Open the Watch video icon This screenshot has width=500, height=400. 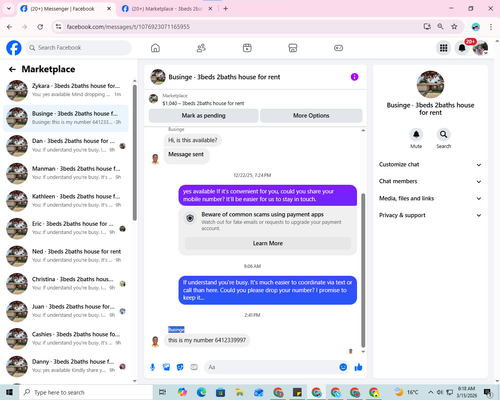[247, 48]
